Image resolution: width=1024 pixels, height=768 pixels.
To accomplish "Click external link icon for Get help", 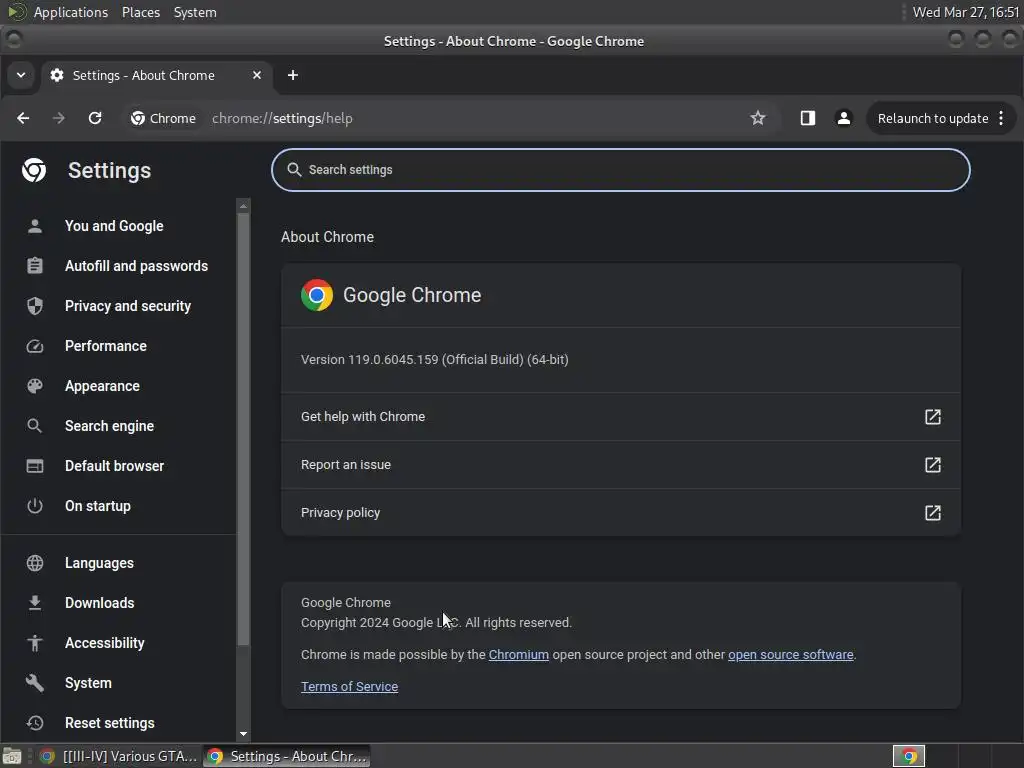I will (x=933, y=417).
